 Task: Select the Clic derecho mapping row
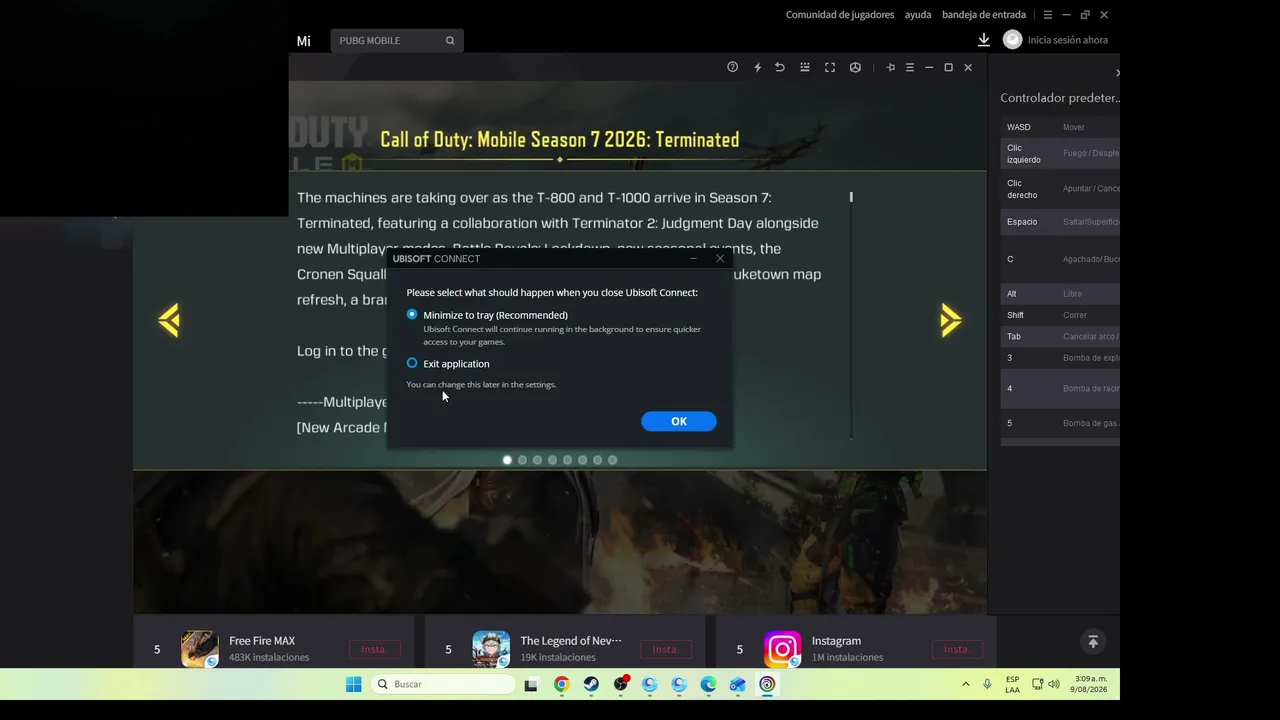[1060, 189]
